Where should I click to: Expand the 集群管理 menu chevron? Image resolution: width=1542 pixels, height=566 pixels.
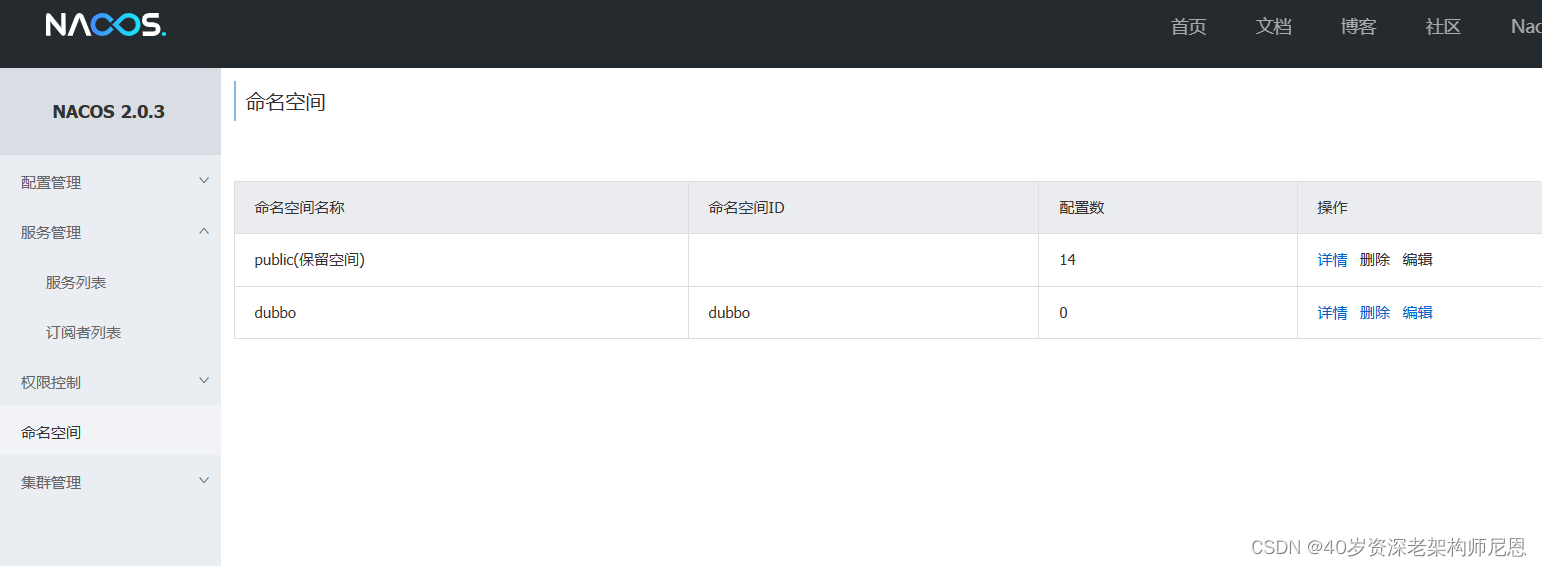(204, 481)
